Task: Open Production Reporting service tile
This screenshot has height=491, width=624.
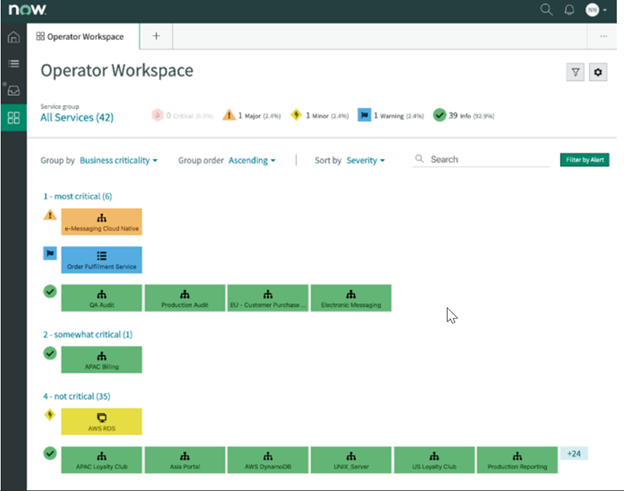Action: 517,460
